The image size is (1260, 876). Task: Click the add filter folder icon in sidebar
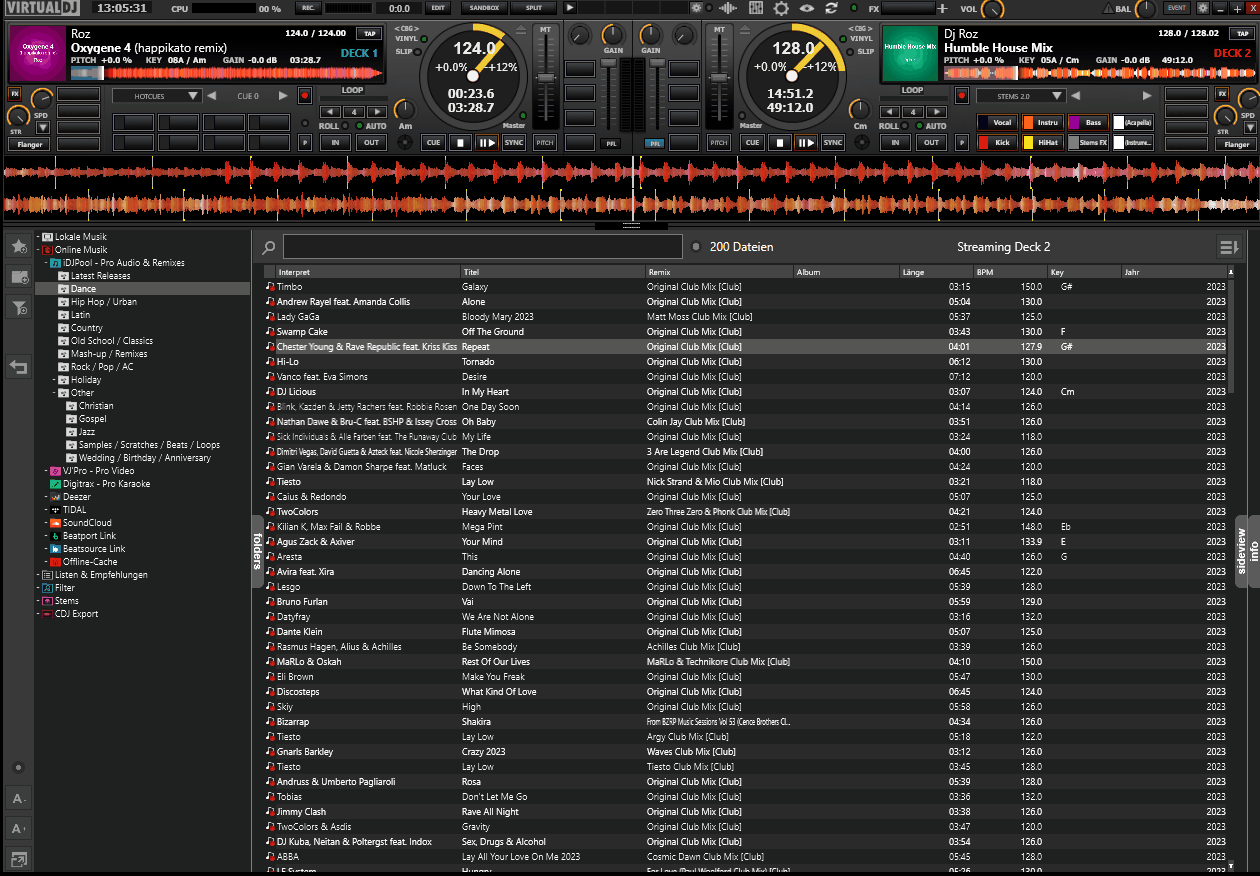tap(19, 308)
